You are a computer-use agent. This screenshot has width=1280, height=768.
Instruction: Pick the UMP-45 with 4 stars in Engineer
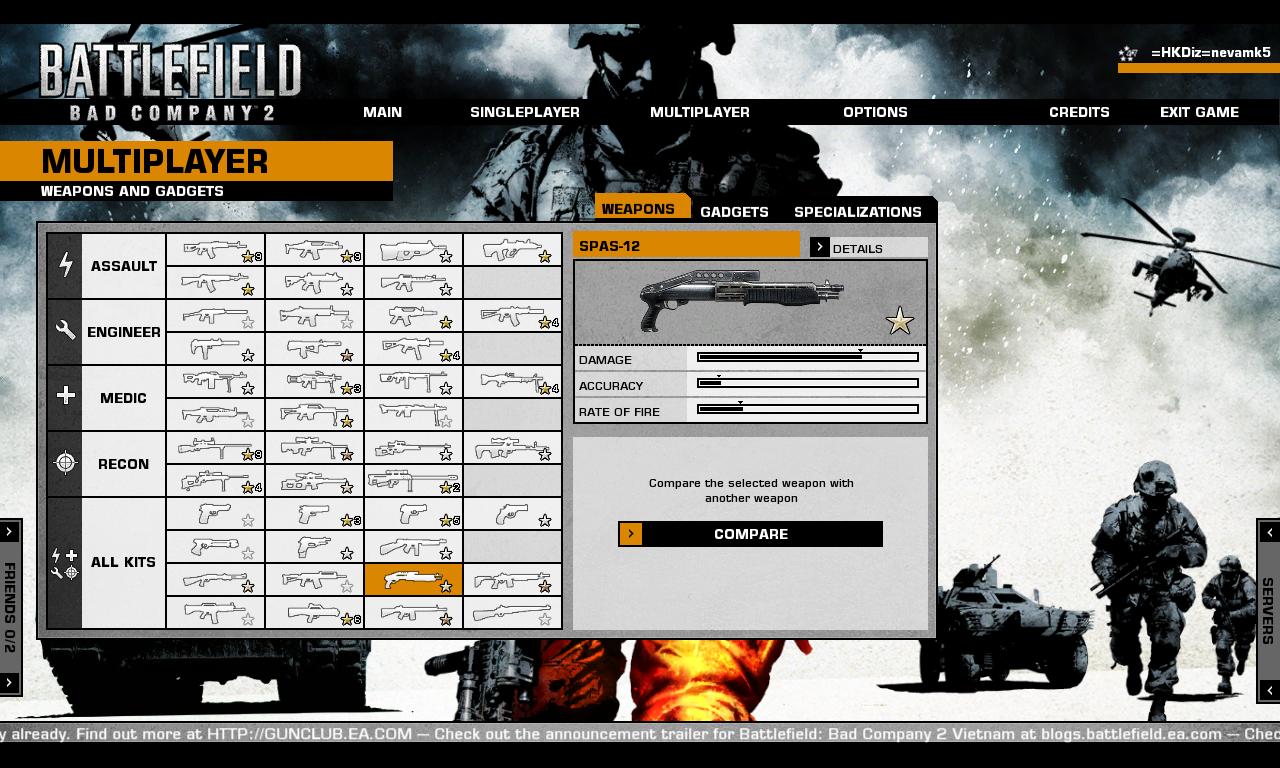(413, 349)
